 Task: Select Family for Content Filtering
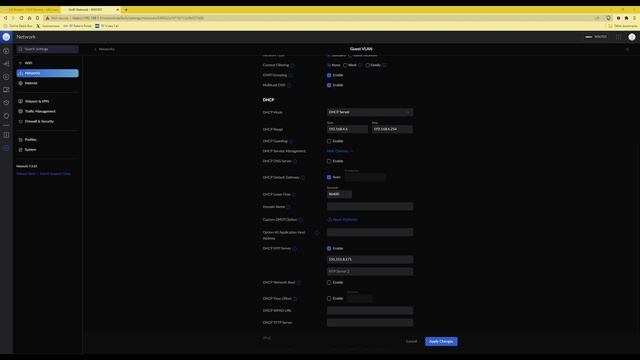(368, 65)
